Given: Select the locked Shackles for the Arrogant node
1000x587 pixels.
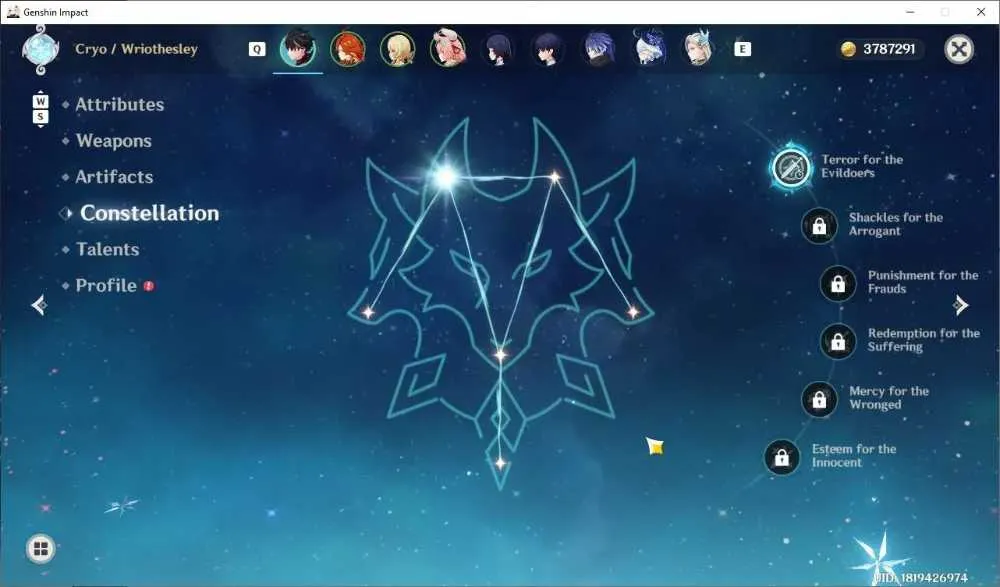Looking at the screenshot, I should coord(820,226).
